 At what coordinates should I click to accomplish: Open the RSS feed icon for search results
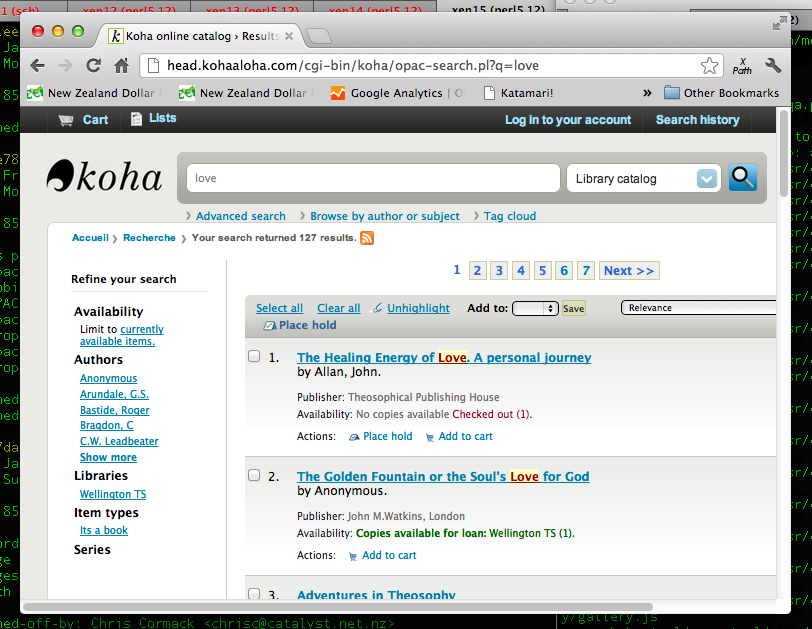click(x=367, y=238)
